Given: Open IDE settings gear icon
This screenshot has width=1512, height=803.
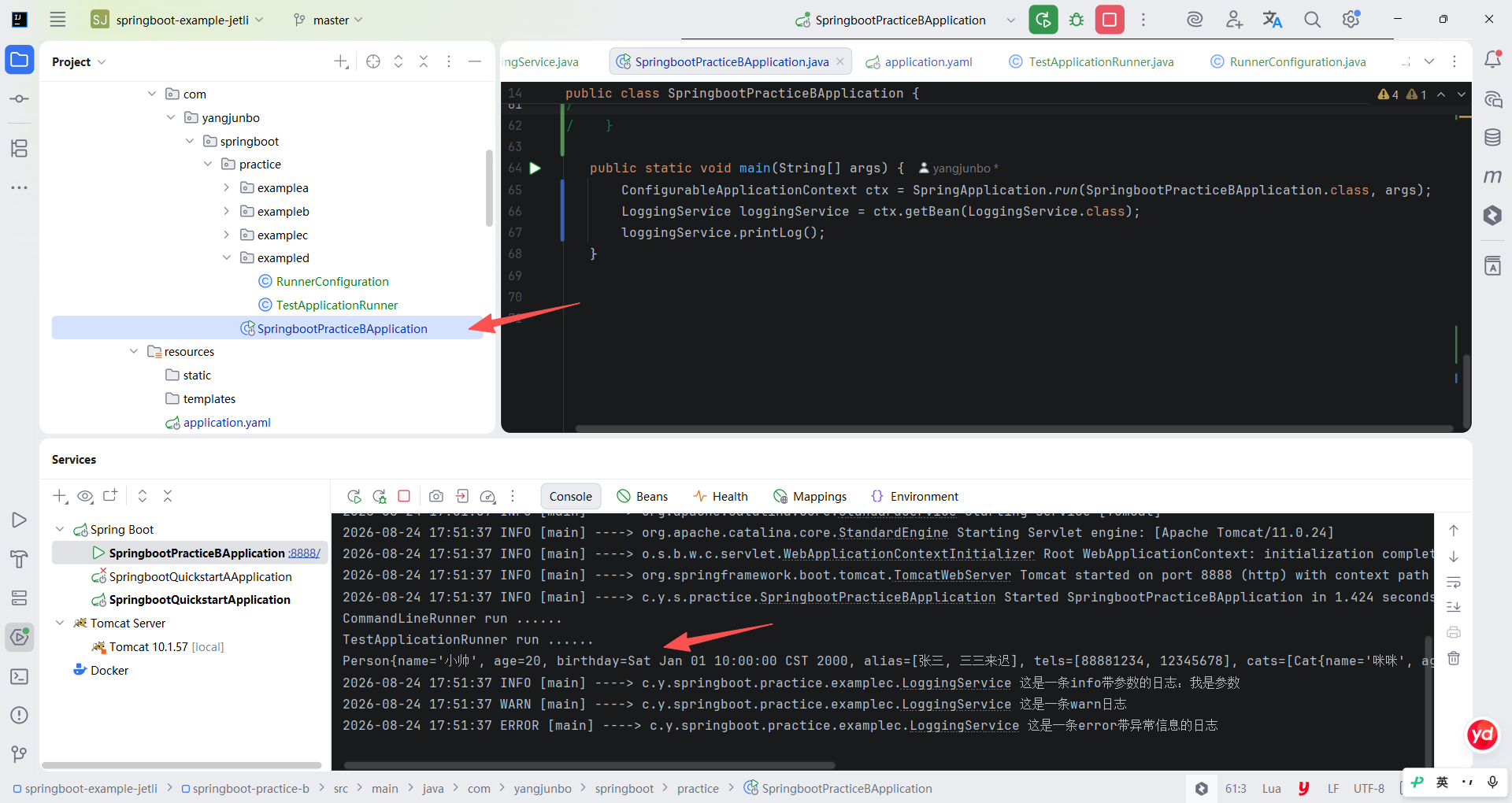Looking at the screenshot, I should (1351, 20).
